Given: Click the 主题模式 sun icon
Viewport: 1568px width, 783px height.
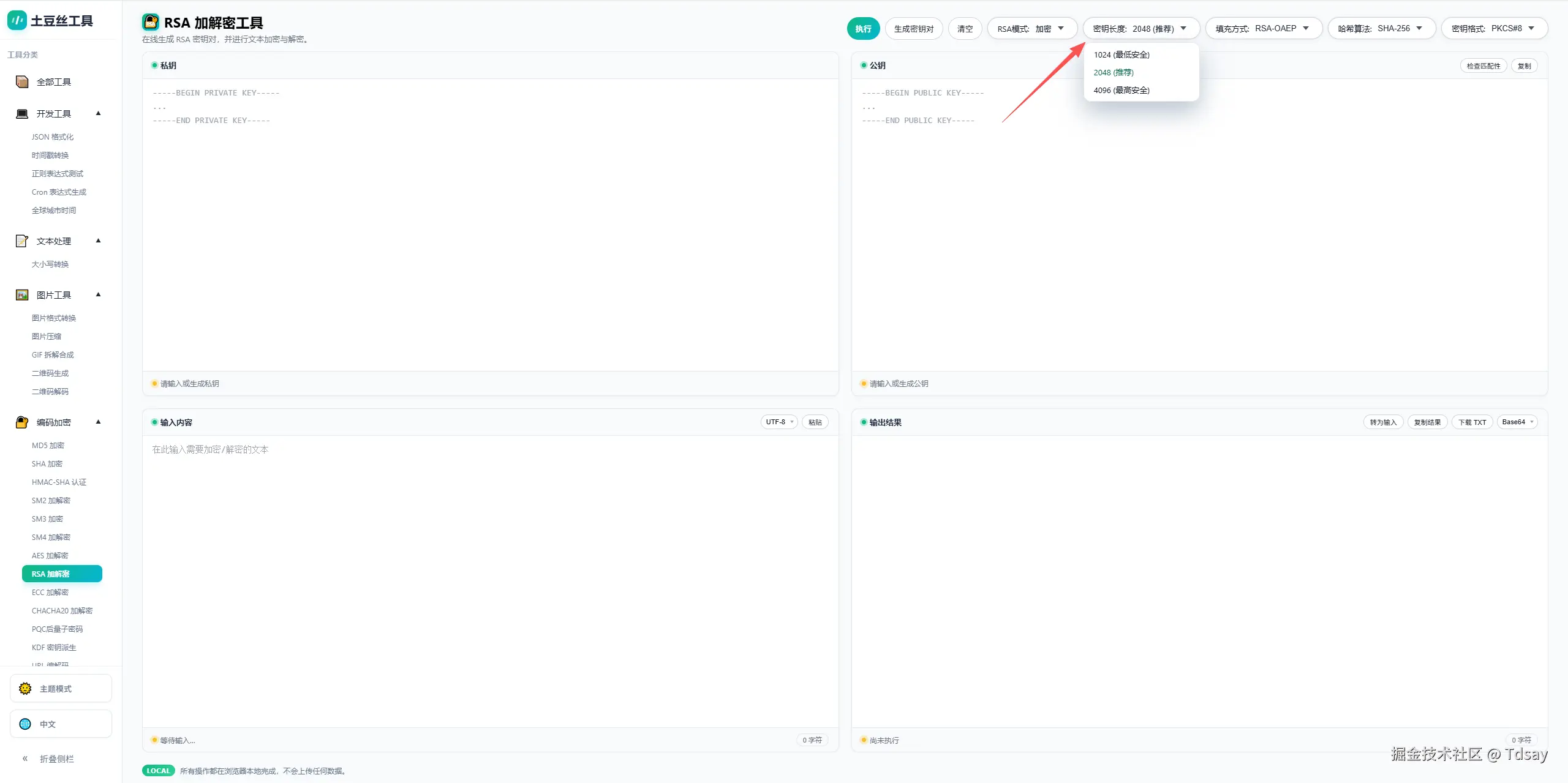Looking at the screenshot, I should [x=25, y=689].
